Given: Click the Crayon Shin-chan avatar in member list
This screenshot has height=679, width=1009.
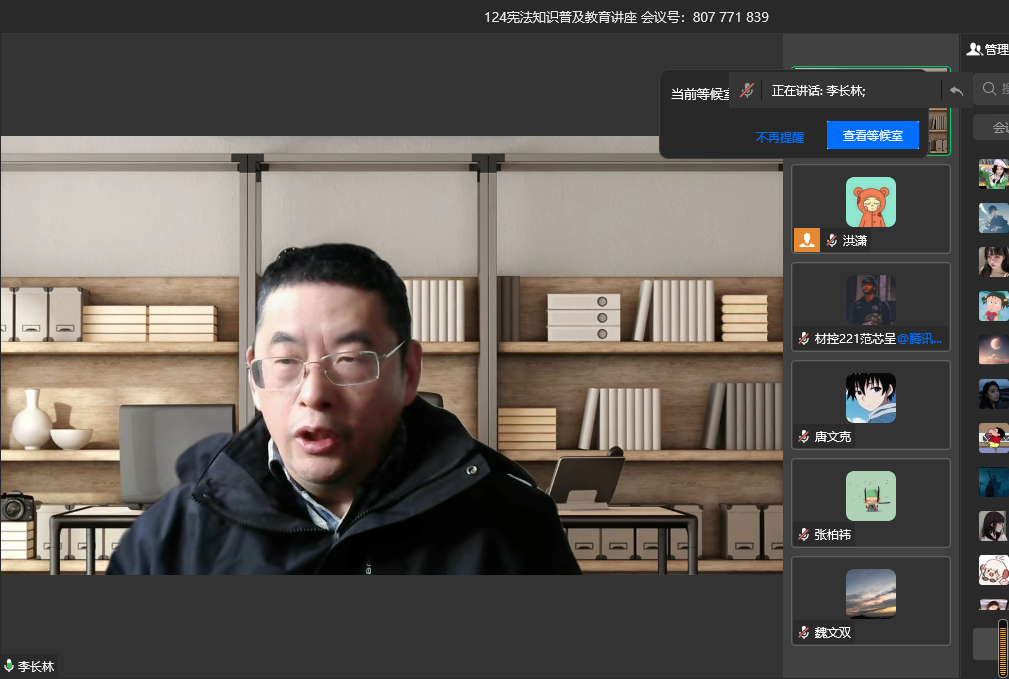Looking at the screenshot, I should 993,438.
